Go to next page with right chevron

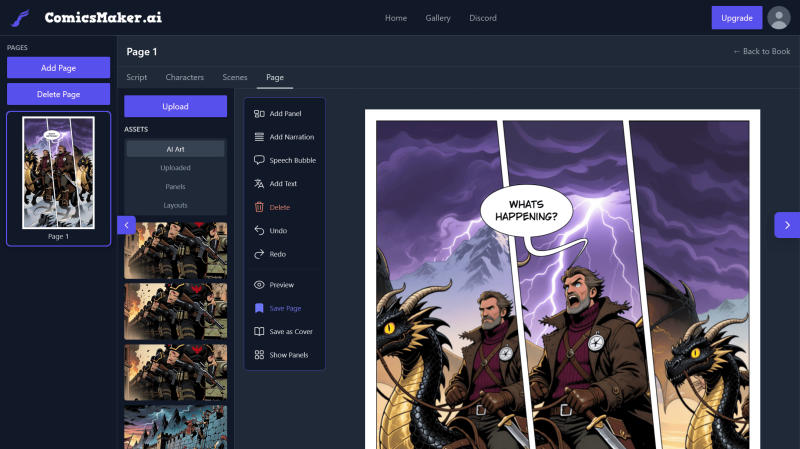787,225
